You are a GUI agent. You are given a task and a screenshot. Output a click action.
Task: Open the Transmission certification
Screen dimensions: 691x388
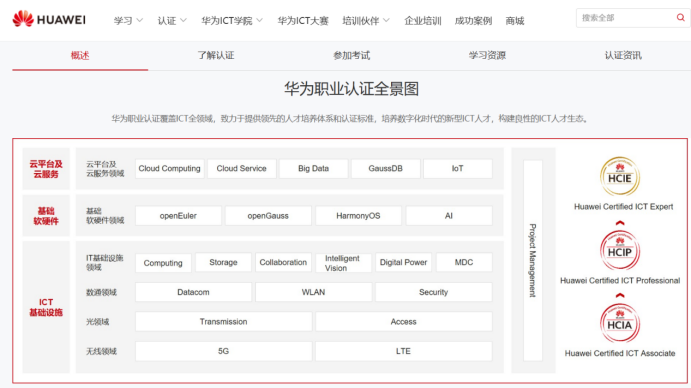pos(223,321)
